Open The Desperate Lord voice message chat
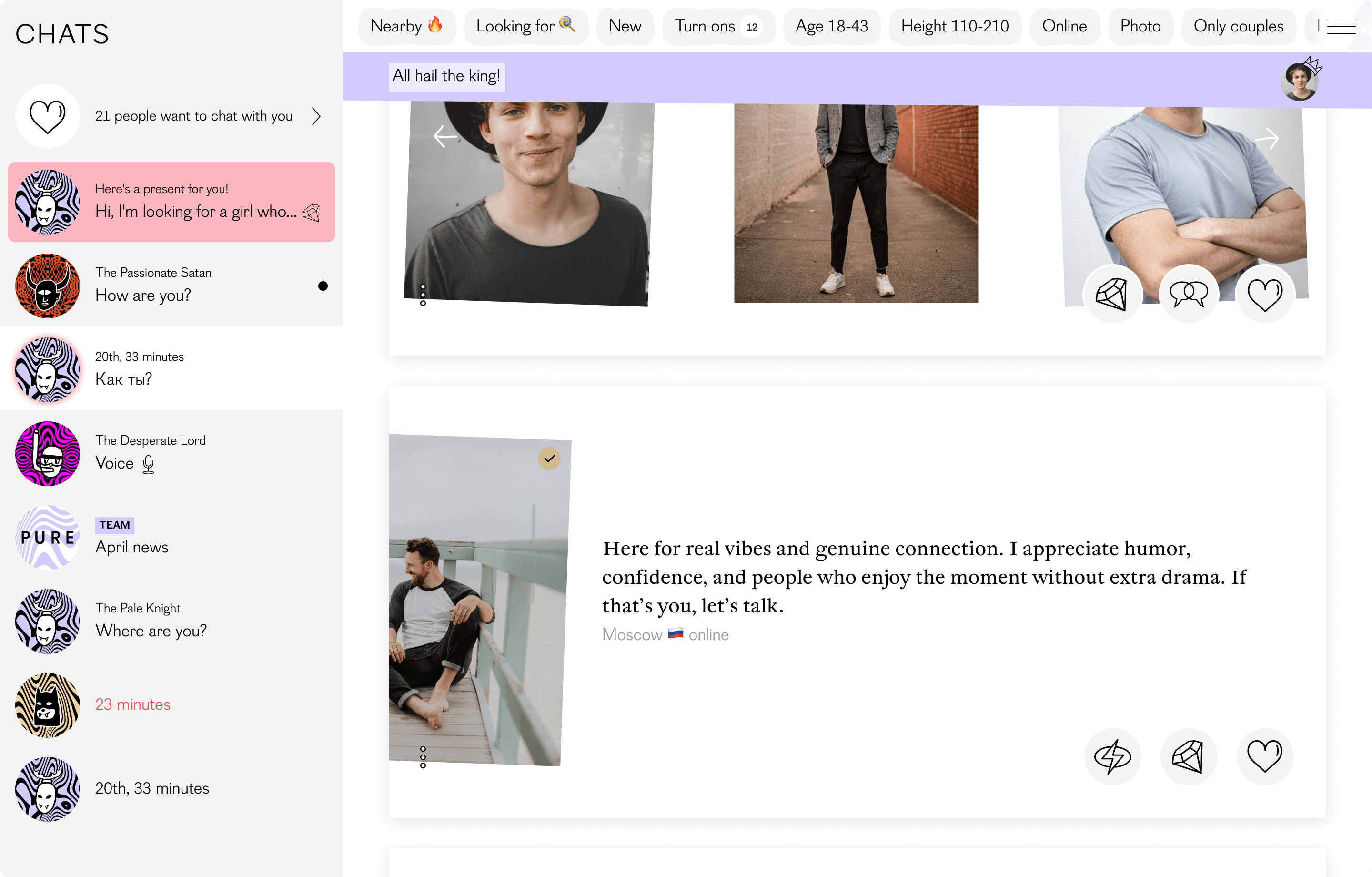Image resolution: width=1372 pixels, height=877 pixels. coord(171,453)
